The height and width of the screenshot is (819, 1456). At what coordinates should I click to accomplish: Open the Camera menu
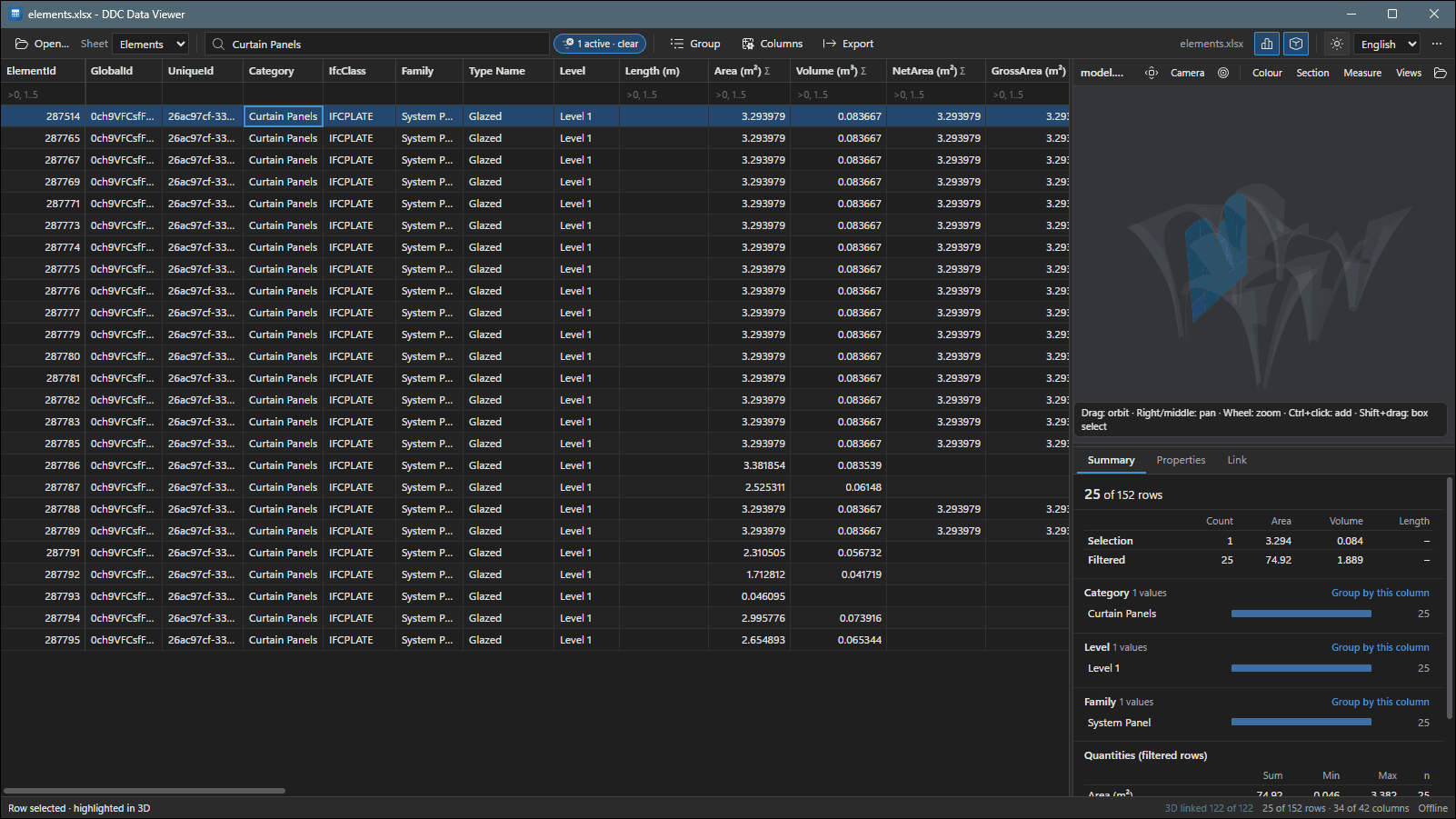1187,73
